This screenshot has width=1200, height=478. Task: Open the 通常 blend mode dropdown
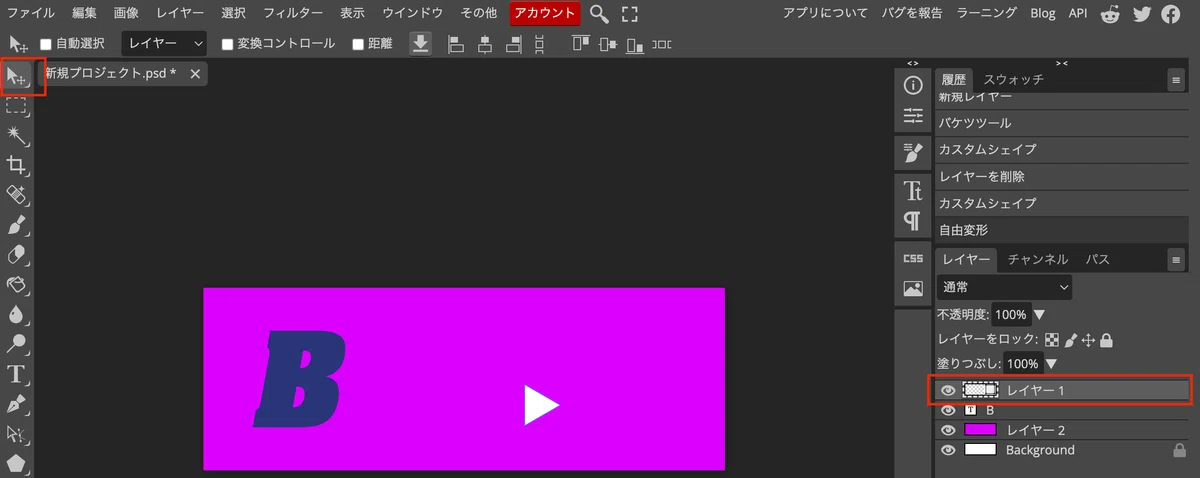click(1005, 287)
